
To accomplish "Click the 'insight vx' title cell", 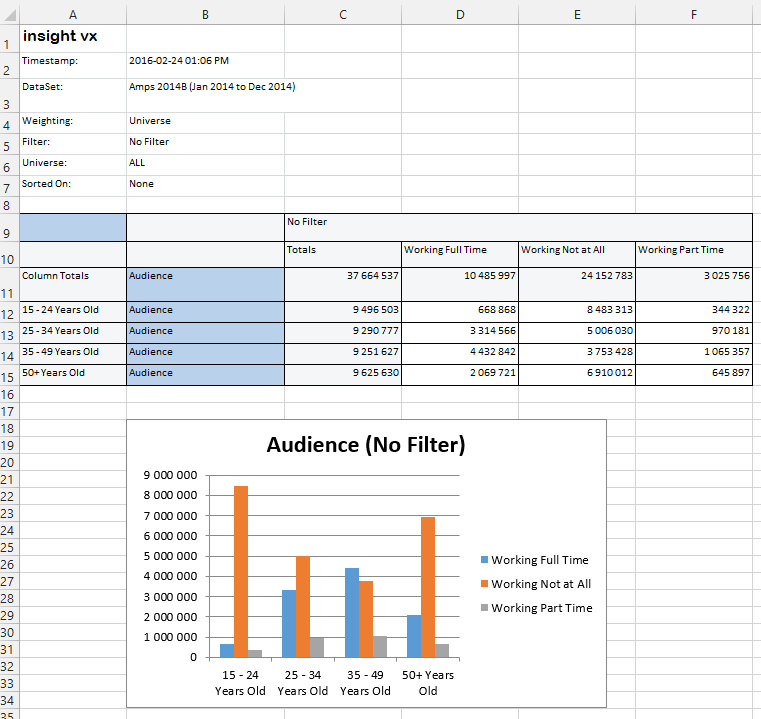I will click(x=73, y=38).
